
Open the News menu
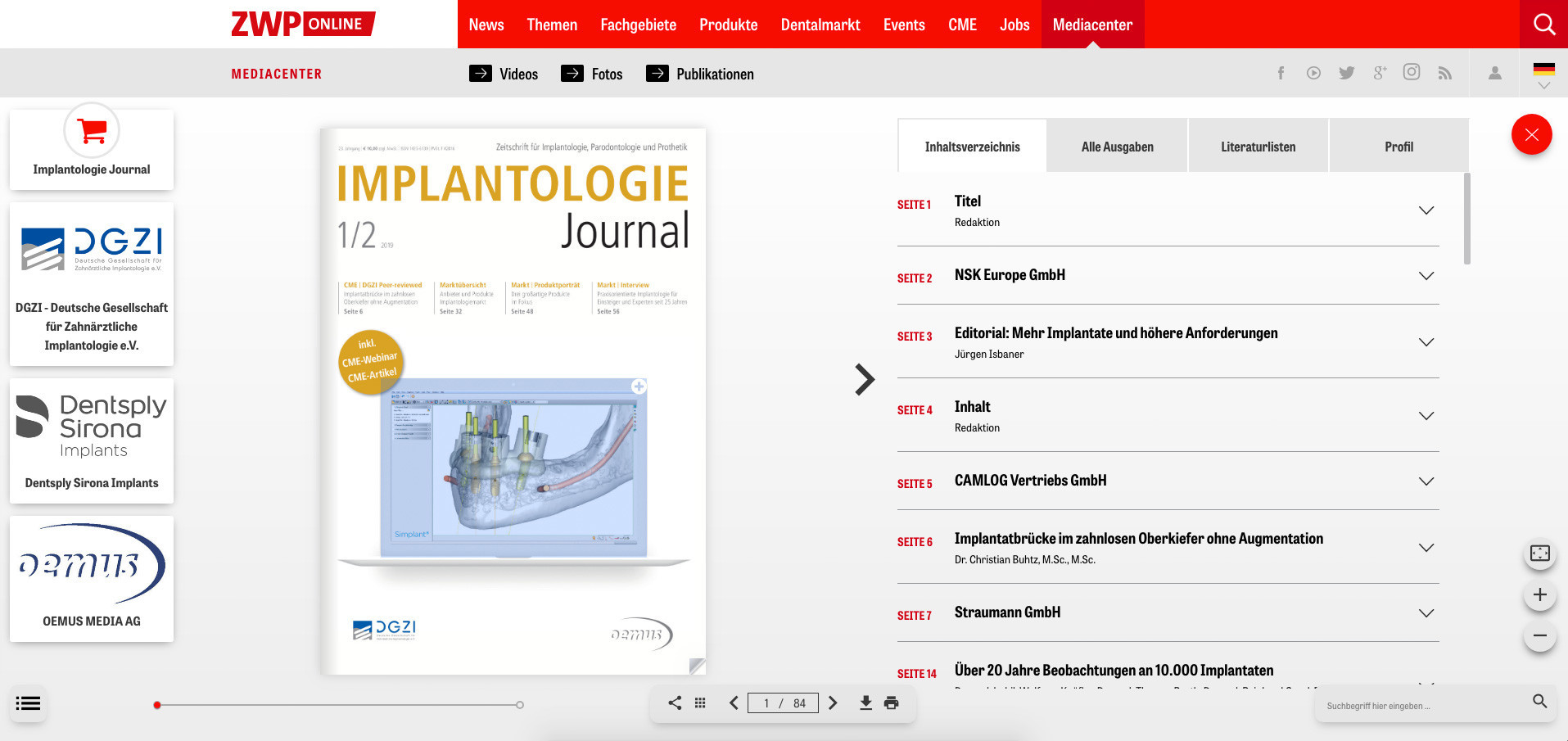[x=486, y=25]
